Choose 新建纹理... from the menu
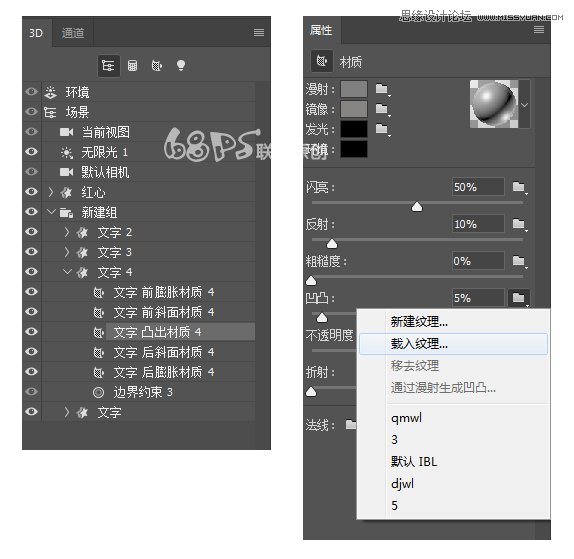This screenshot has width=574, height=559. (x=453, y=322)
